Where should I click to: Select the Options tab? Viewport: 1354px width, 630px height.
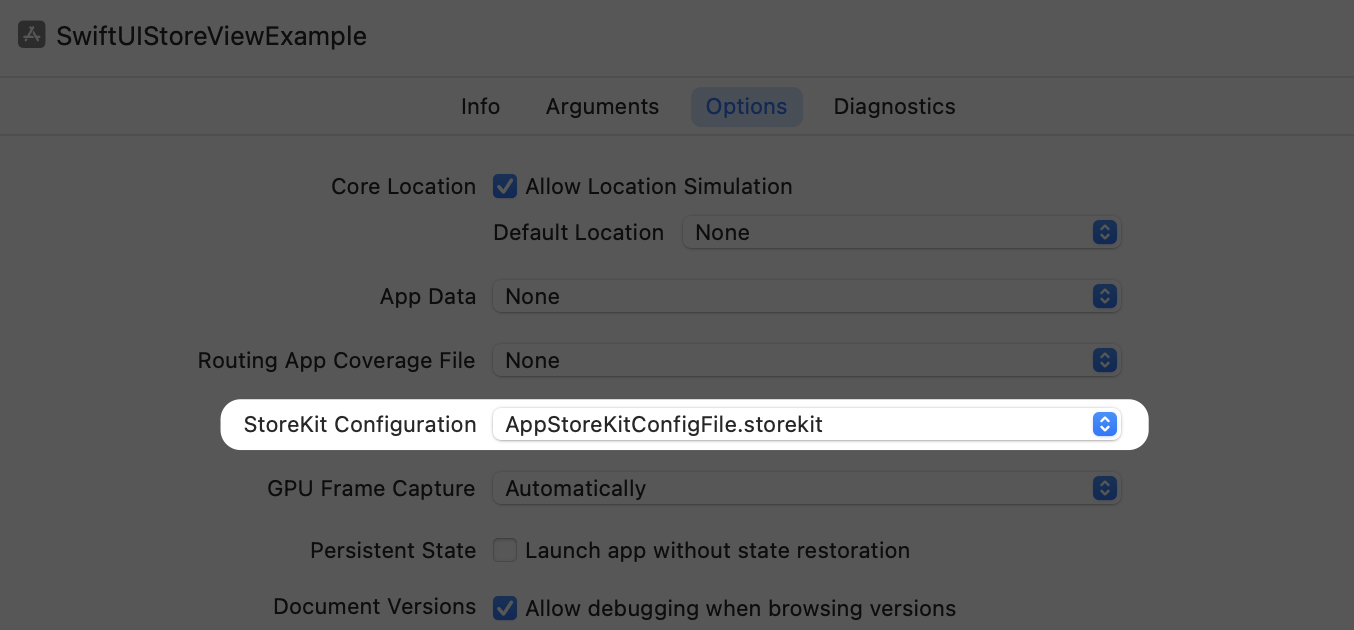tap(746, 107)
